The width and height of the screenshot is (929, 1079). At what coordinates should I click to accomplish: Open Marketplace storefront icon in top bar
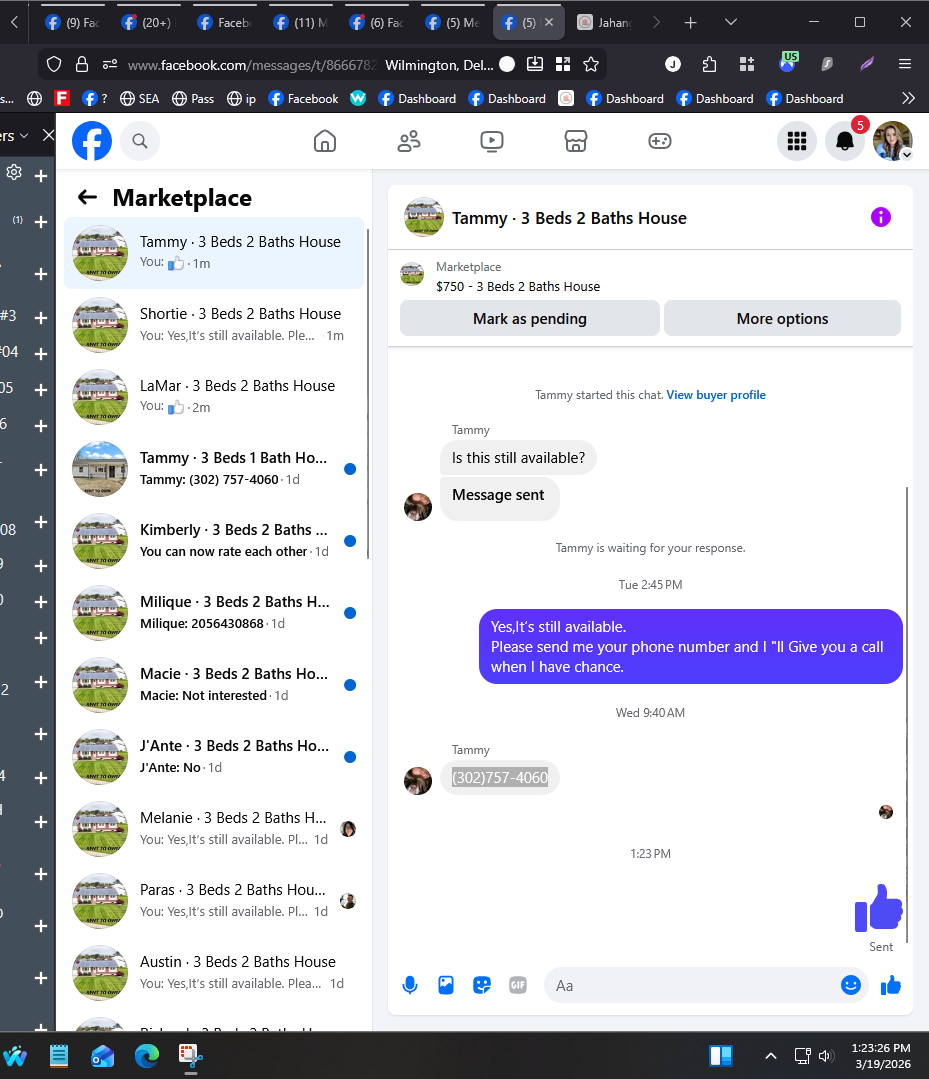coord(576,141)
